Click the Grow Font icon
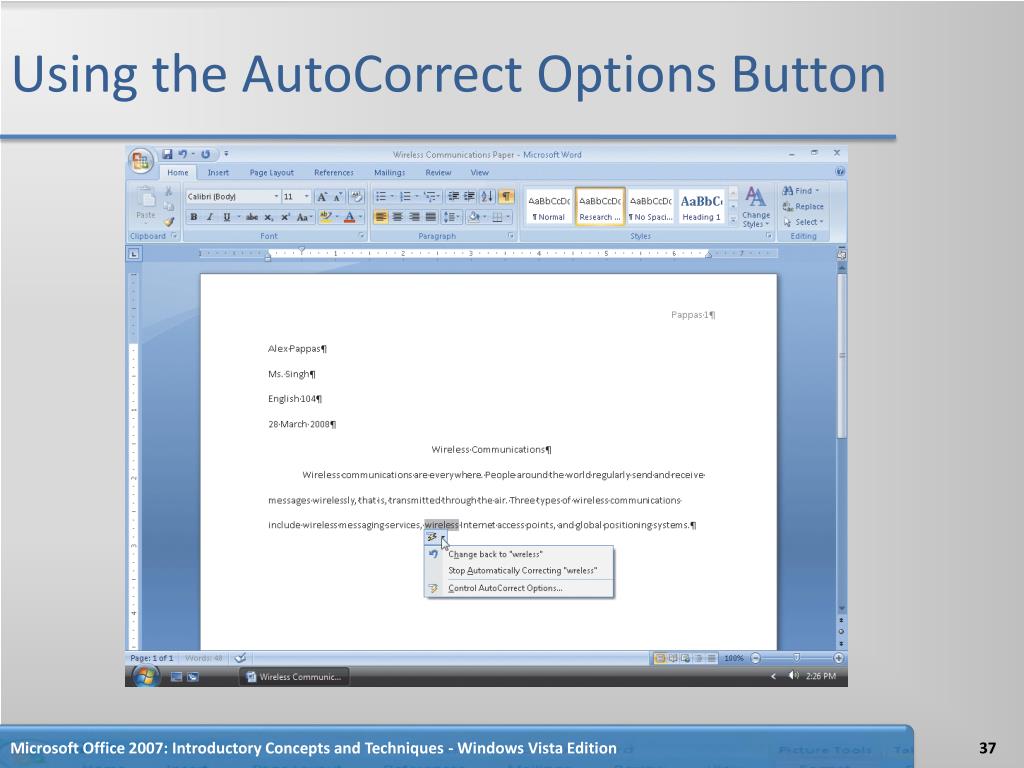 coord(321,197)
